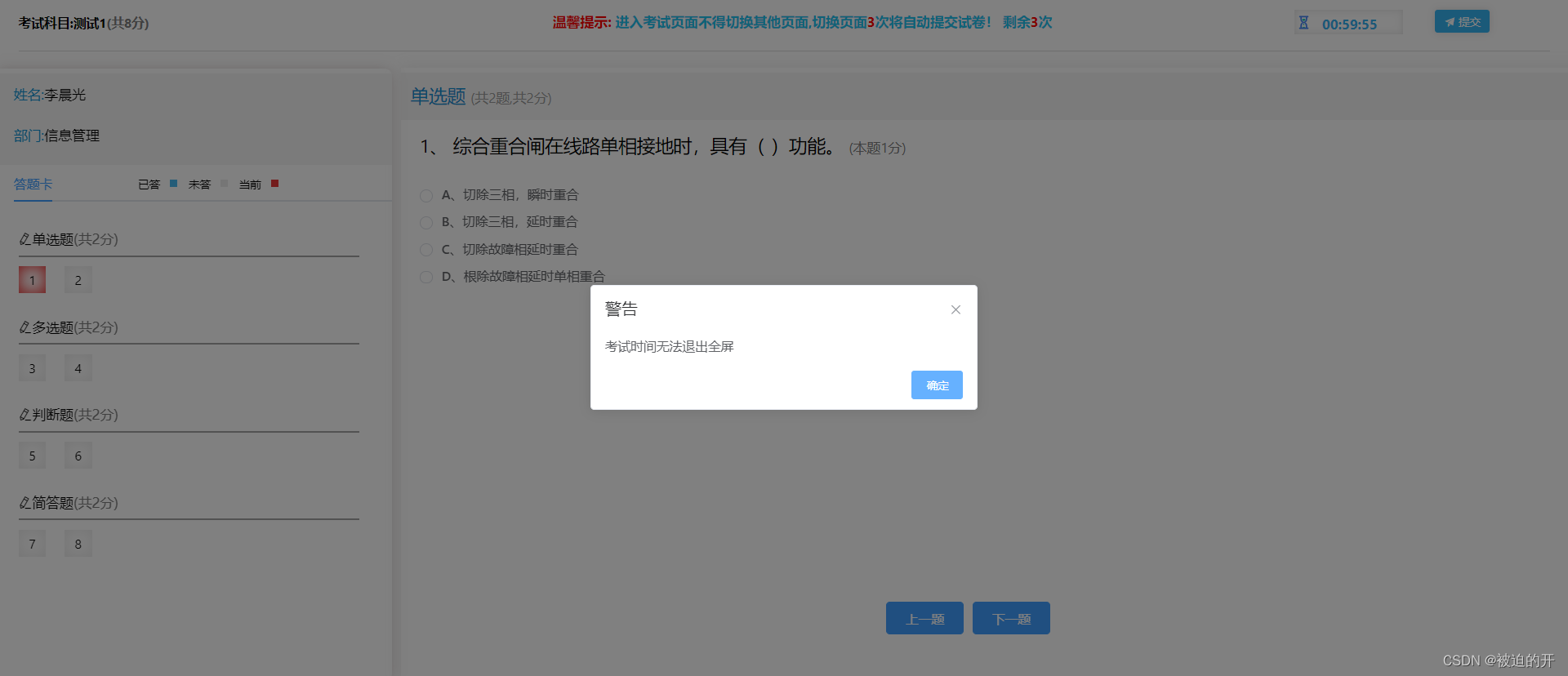This screenshot has height=676, width=1568.
Task: Jump to question 7 in answer card
Action: point(32,544)
